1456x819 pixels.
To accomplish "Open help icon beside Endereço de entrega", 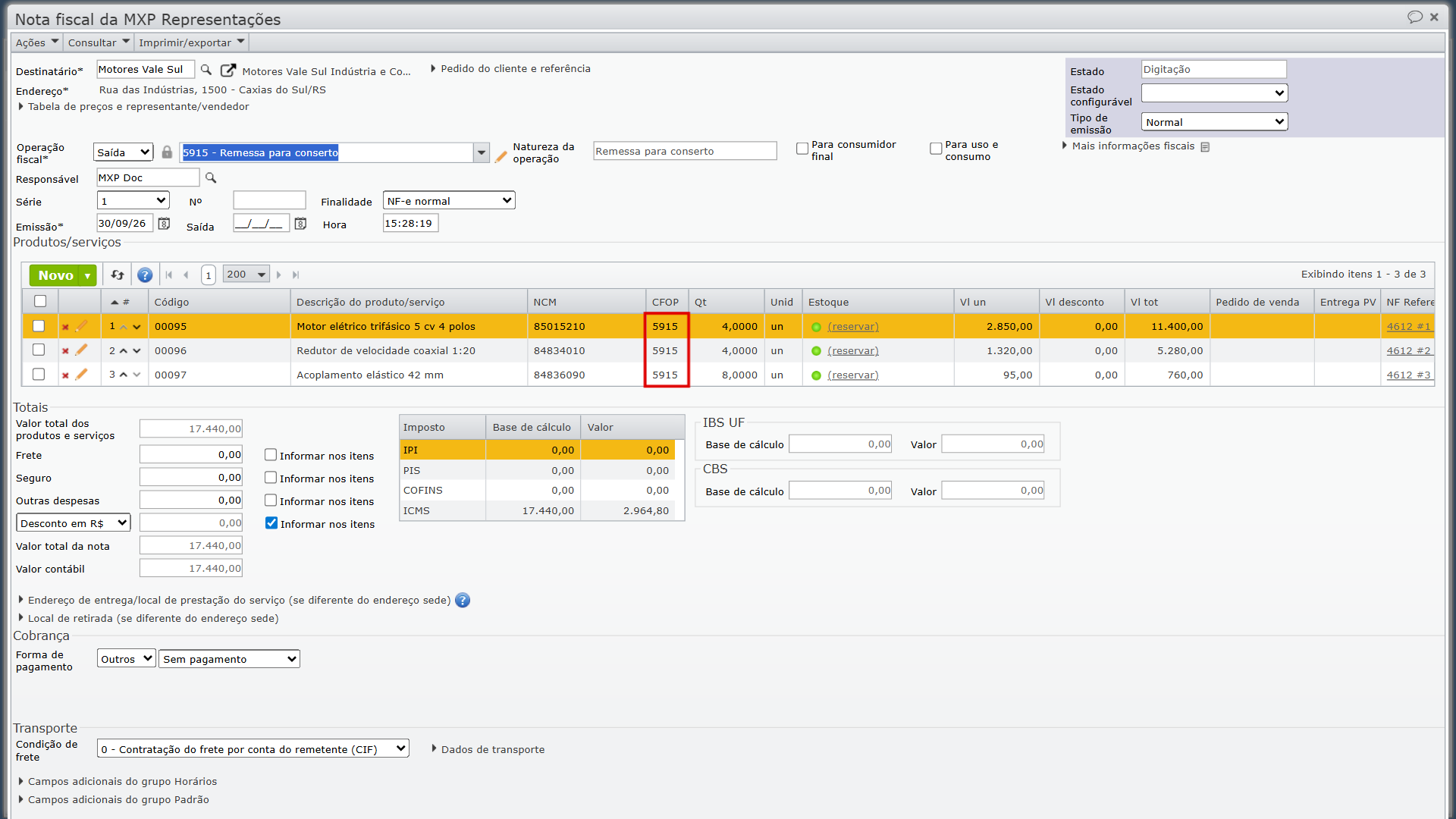I will pos(463,600).
